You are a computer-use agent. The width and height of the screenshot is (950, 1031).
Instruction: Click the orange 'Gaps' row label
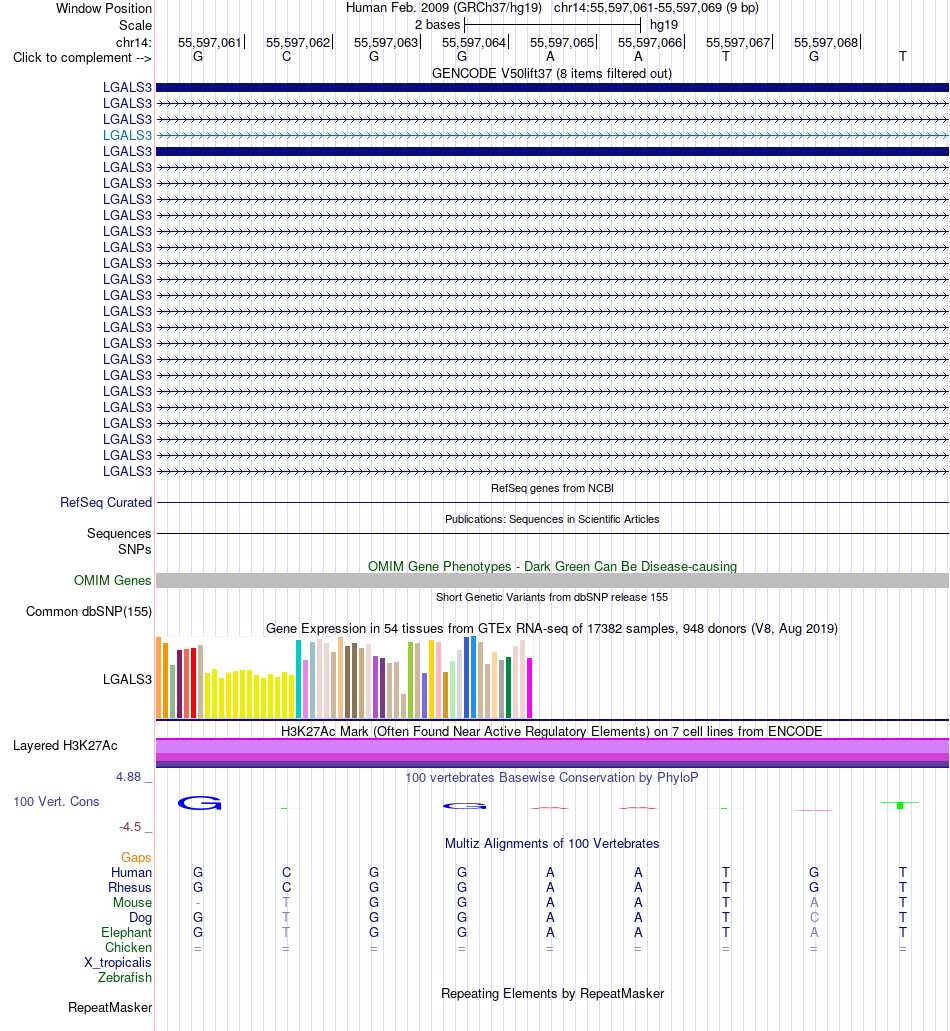(x=136, y=857)
